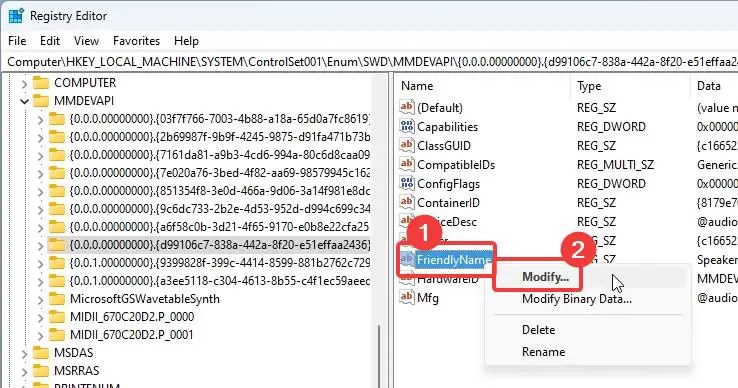This screenshot has height=388, width=738.
Task: Expand the {a6f58c0b-3d21 subkey
Action: (40, 227)
